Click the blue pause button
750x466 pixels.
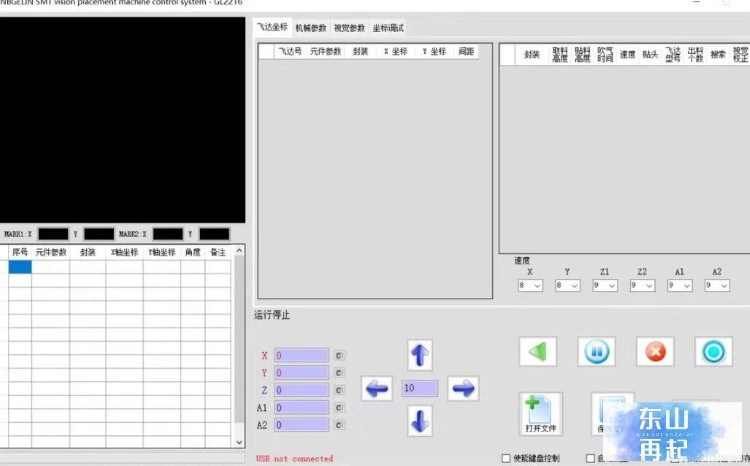596,352
